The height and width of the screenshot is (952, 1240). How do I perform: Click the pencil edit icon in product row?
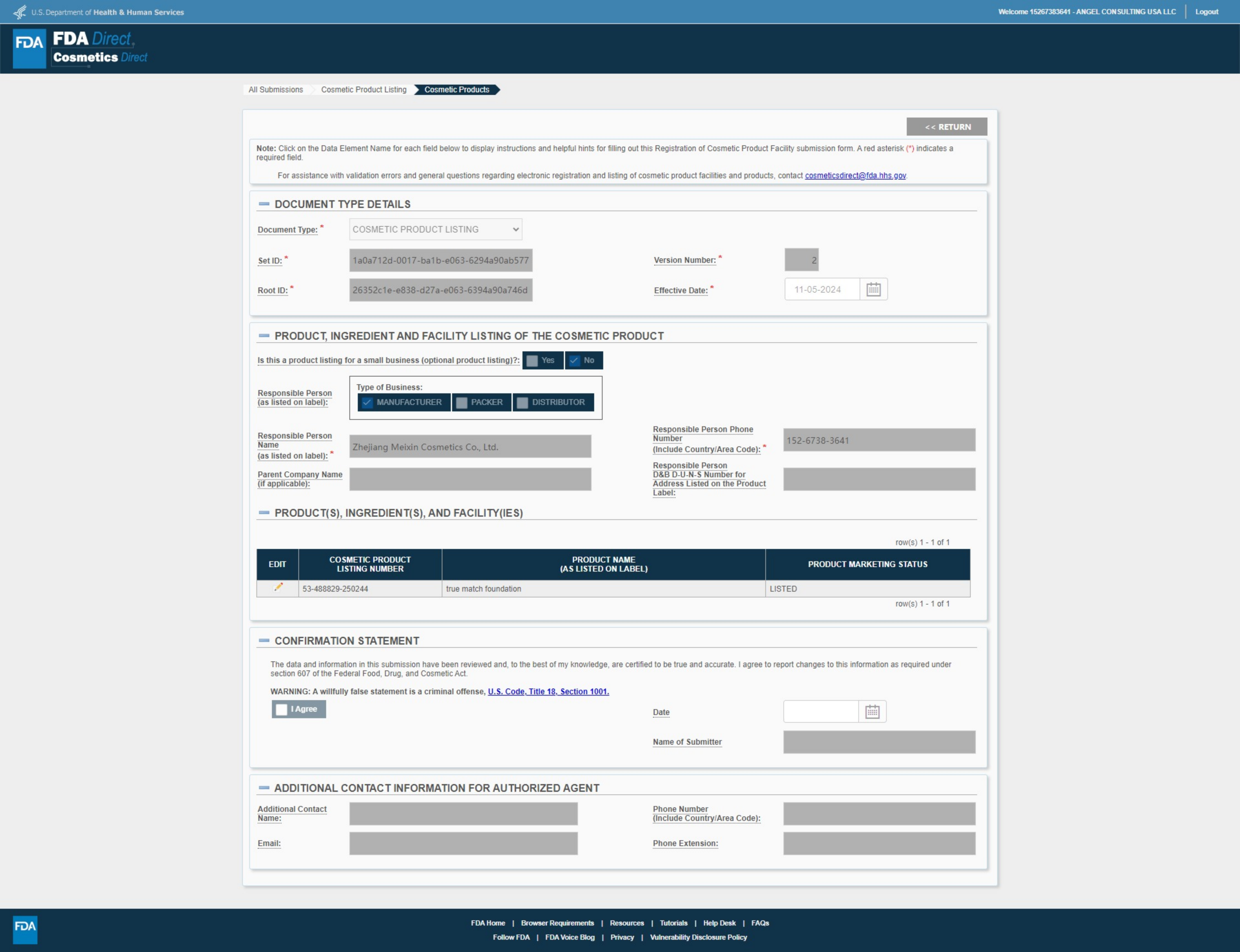278,588
